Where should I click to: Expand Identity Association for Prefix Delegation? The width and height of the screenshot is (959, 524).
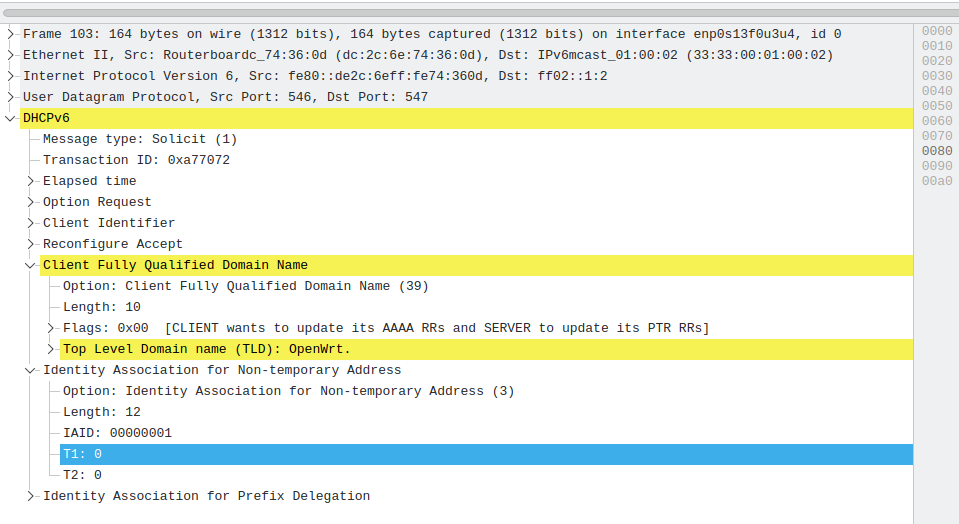(x=31, y=496)
